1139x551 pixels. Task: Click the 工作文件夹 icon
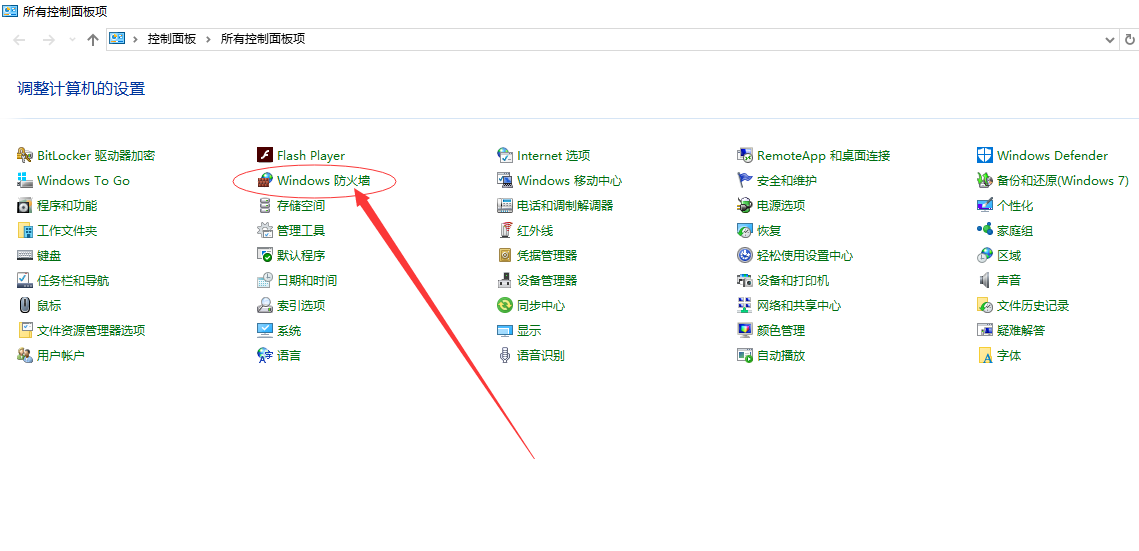point(25,231)
